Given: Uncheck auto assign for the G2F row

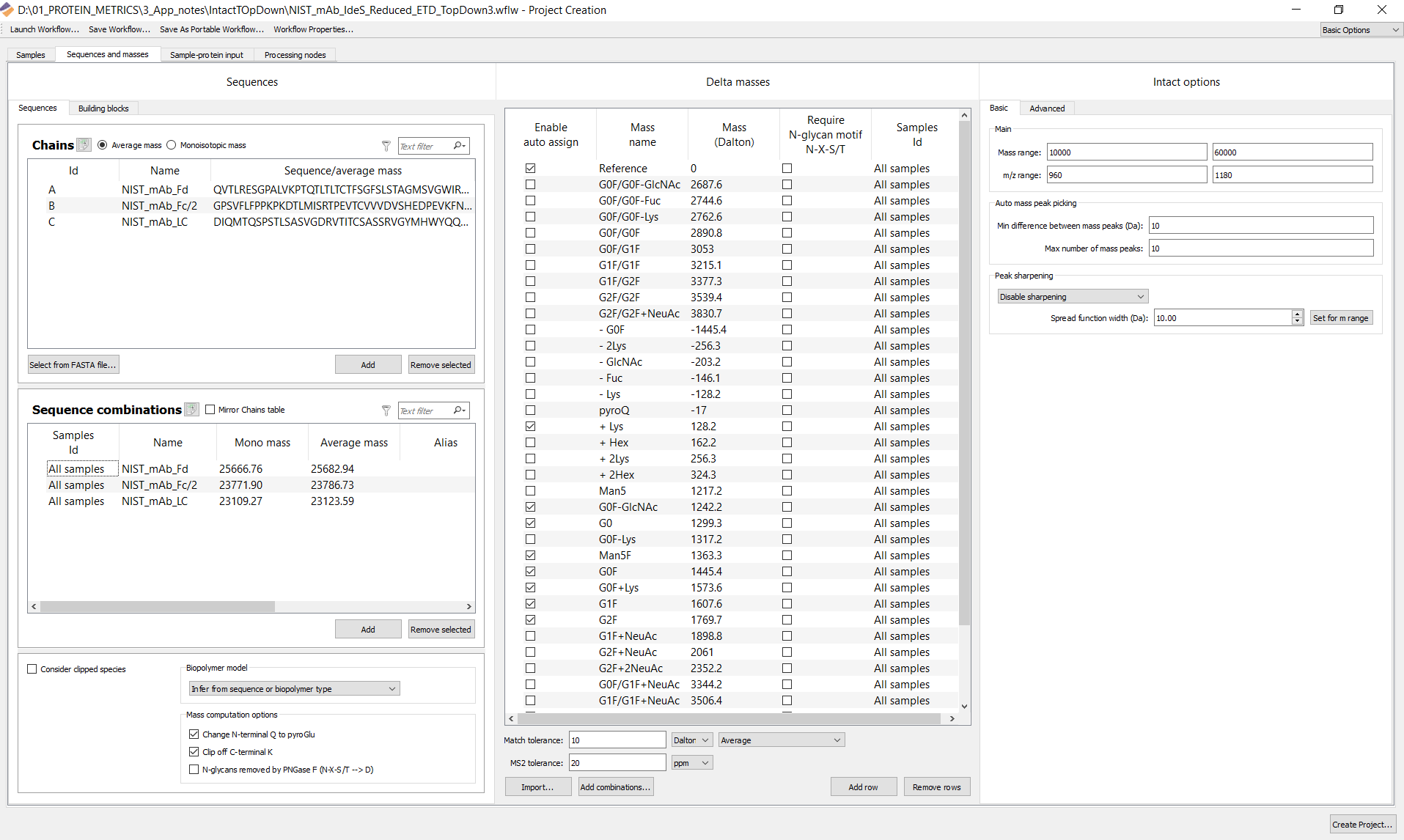Looking at the screenshot, I should (x=530, y=619).
